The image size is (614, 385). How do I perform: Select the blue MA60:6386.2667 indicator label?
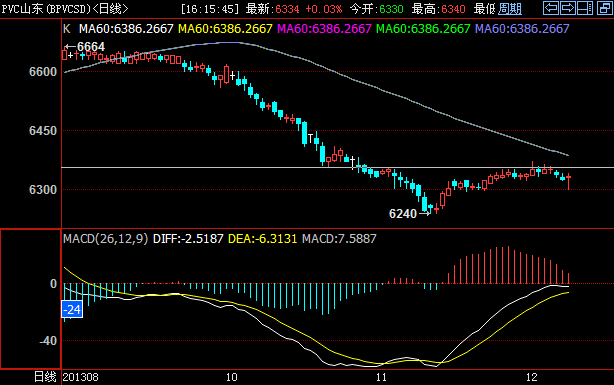pos(522,29)
